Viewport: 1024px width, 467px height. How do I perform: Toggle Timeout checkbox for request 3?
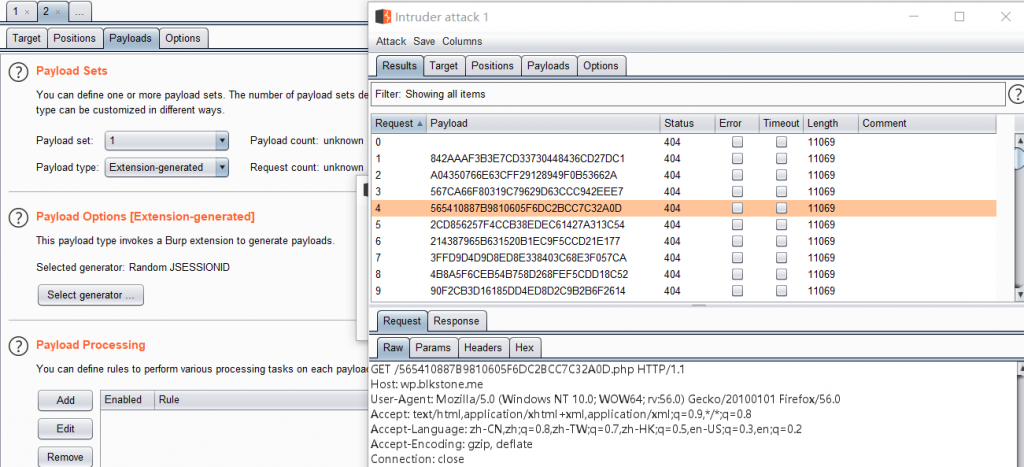click(x=782, y=191)
